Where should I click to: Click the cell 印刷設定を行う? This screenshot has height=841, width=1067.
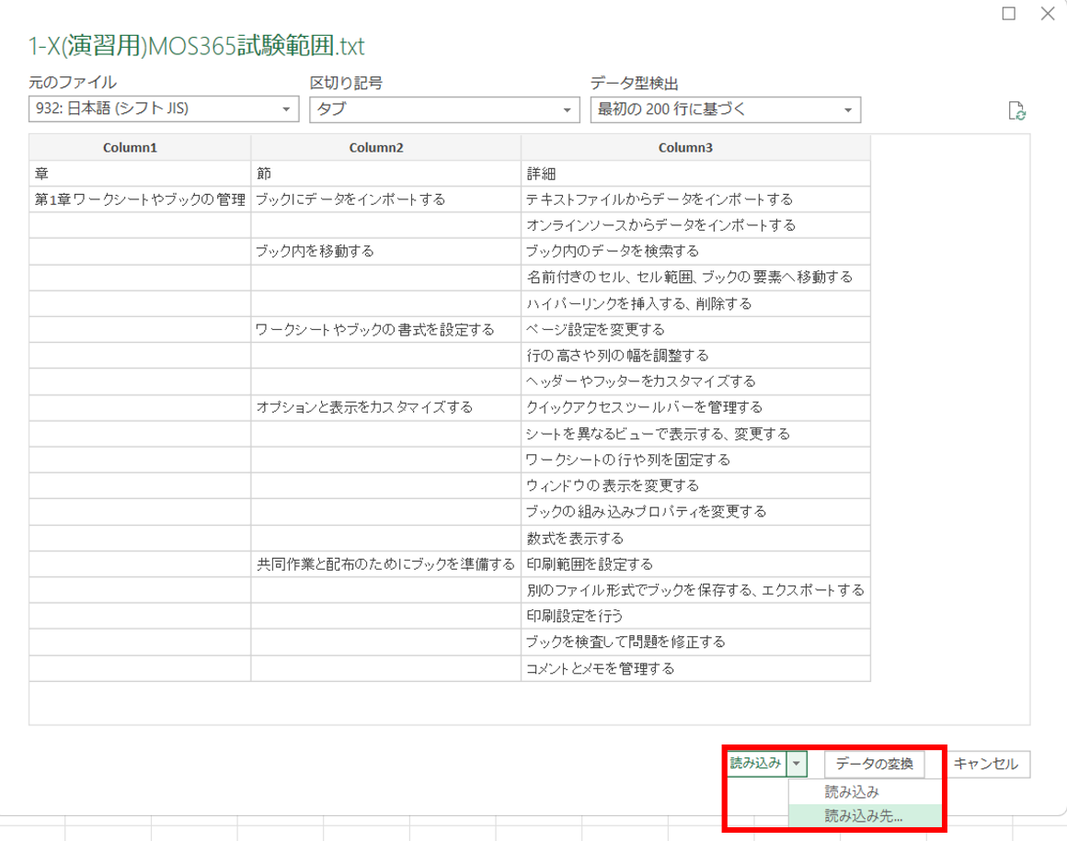pyautogui.click(x=695, y=616)
